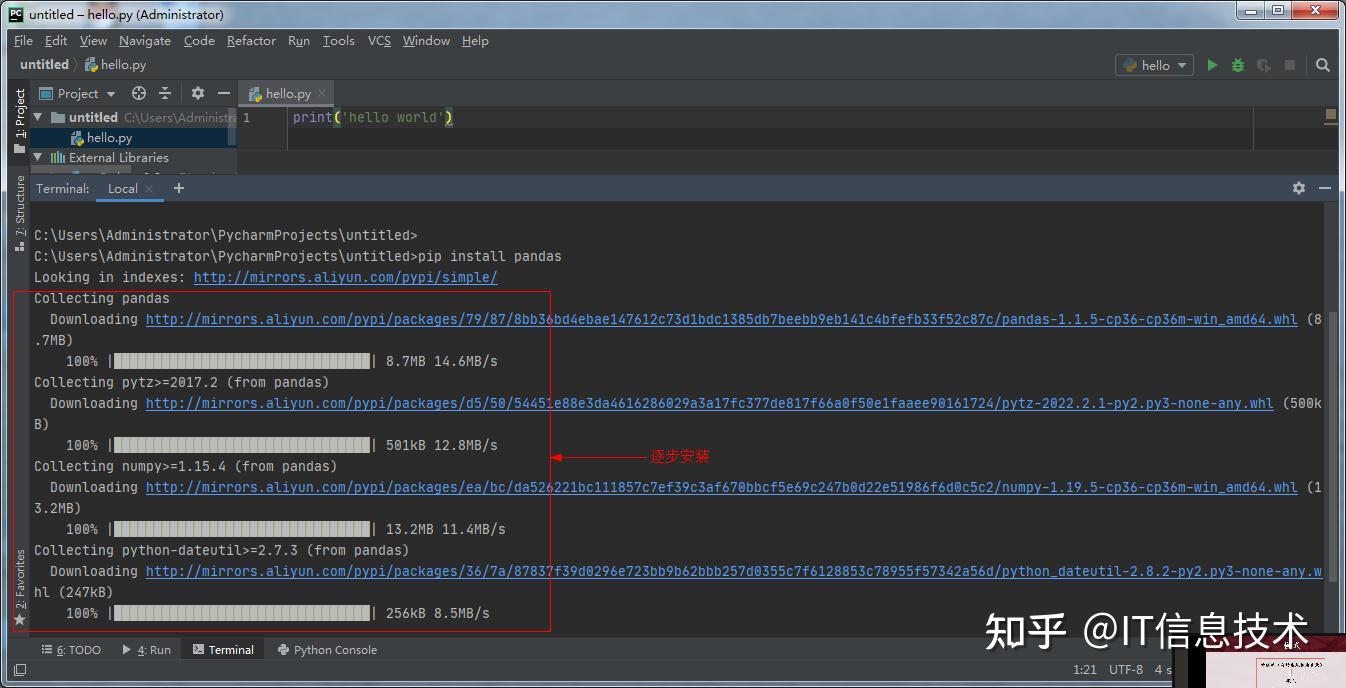Open the mirrors.aliyun.com pypi index link
Image resolution: width=1346 pixels, height=688 pixels.
click(345, 277)
